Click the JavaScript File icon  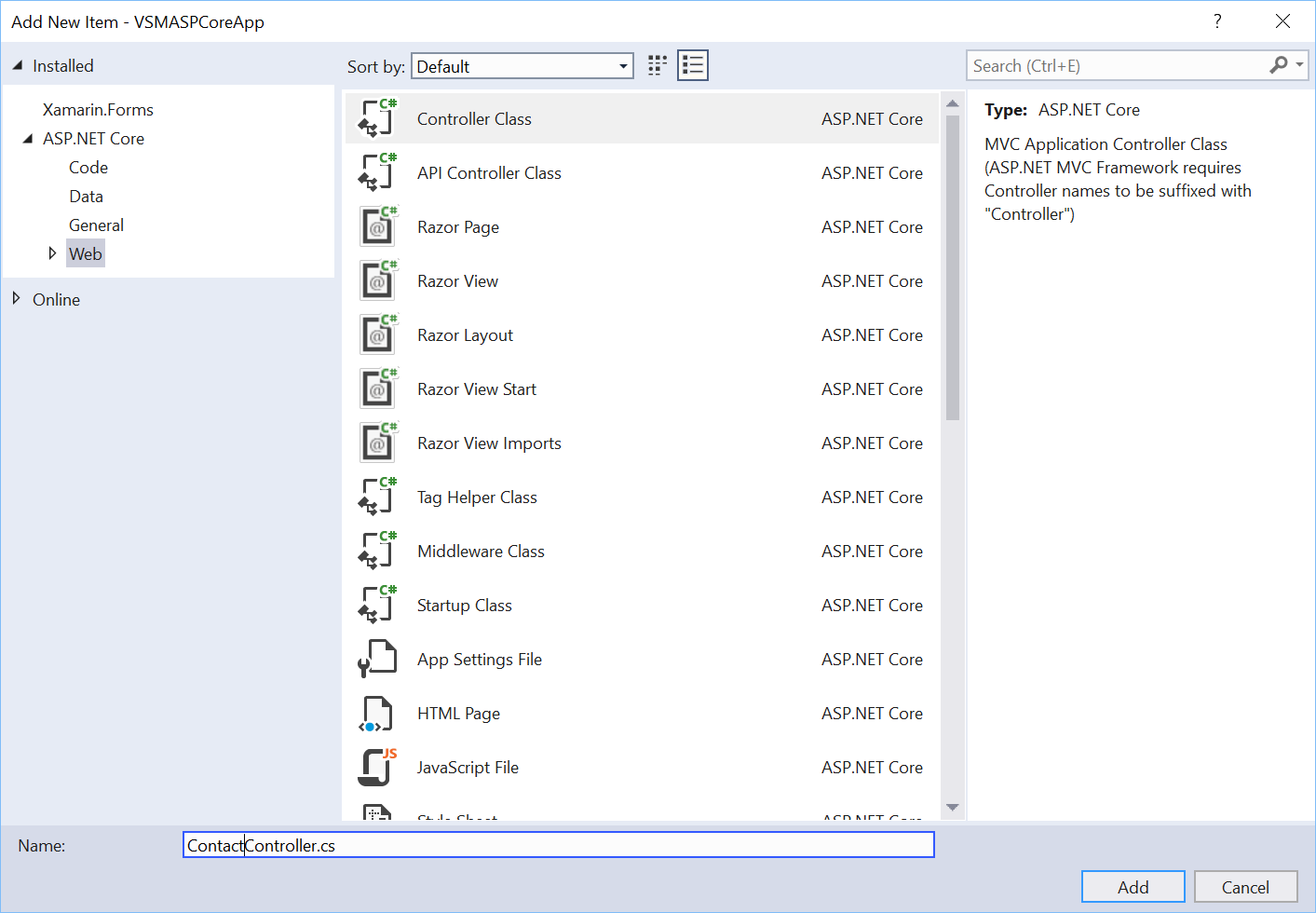[x=377, y=768]
